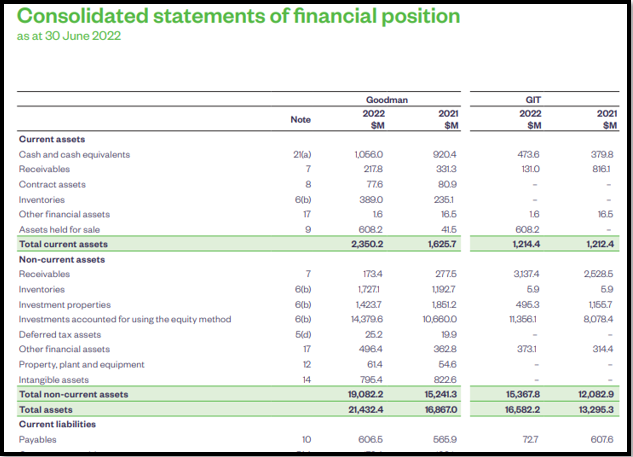Click GIT 2022 cash value 473.6
633x457 pixels.
coord(528,155)
